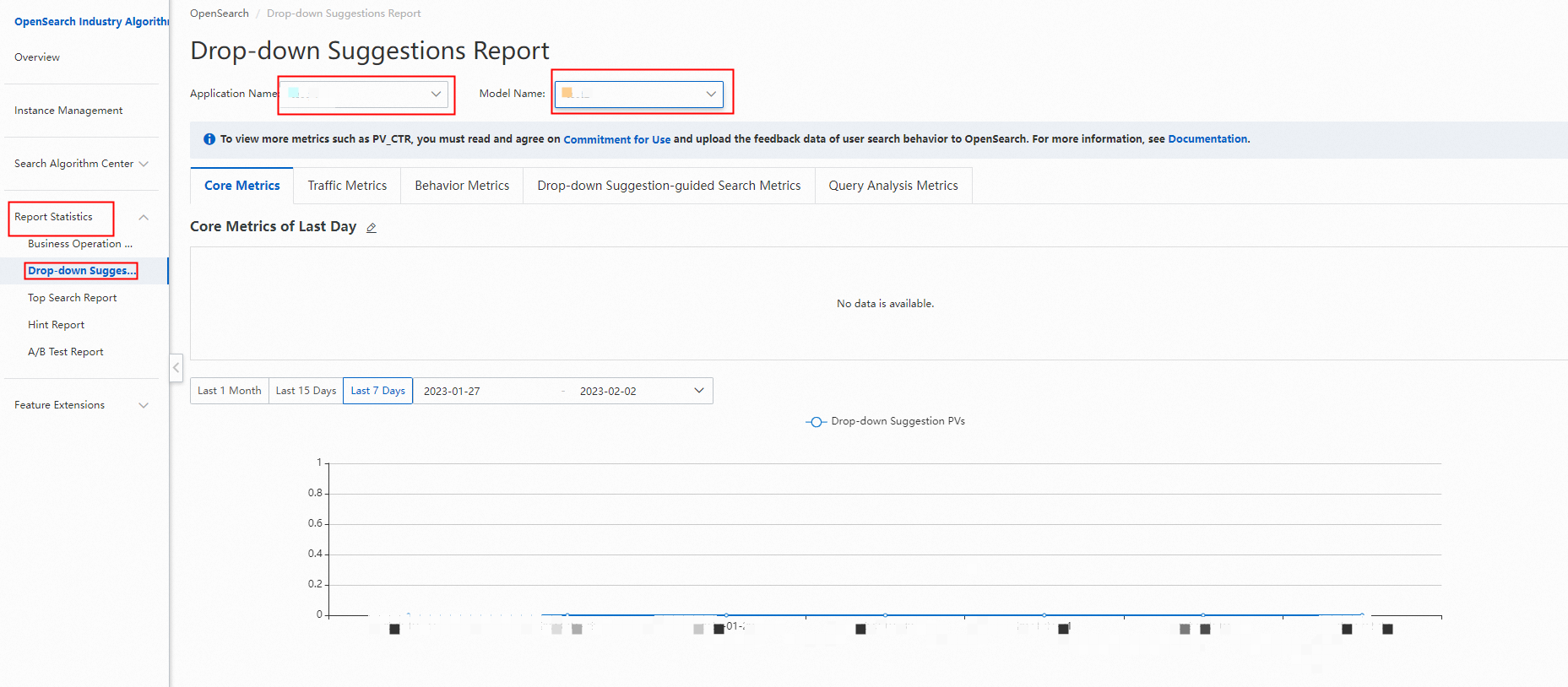
Task: Switch to Core Metrics tab
Action: [242, 186]
